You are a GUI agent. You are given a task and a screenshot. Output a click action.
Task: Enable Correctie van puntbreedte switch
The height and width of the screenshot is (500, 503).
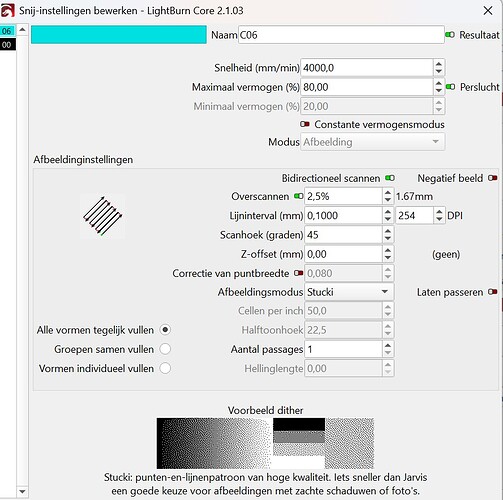299,273
